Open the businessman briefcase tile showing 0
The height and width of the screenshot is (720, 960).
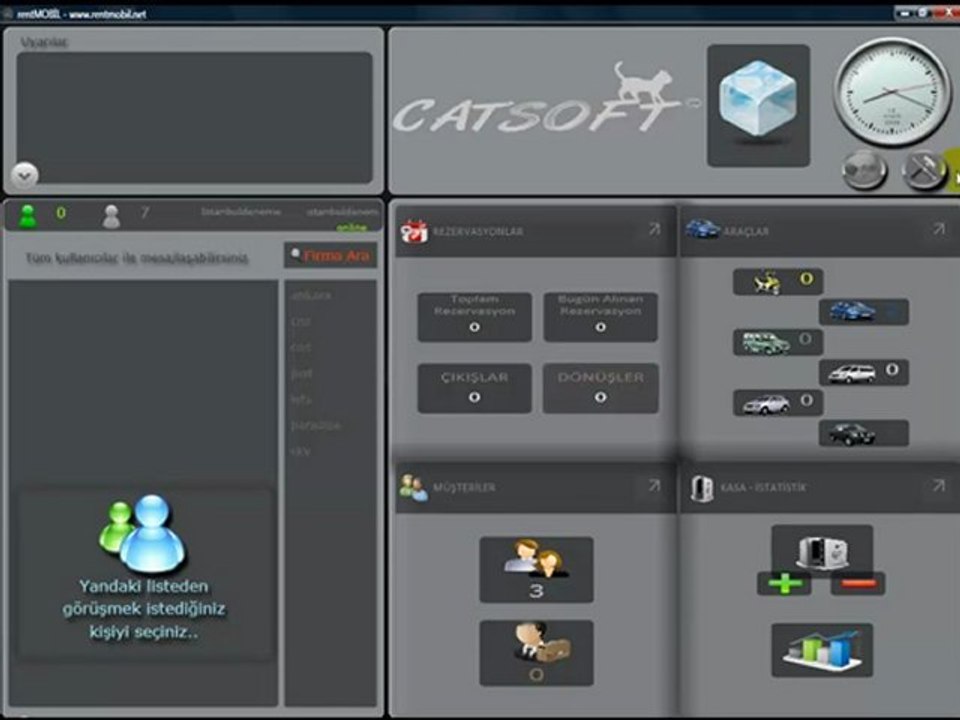(x=536, y=653)
